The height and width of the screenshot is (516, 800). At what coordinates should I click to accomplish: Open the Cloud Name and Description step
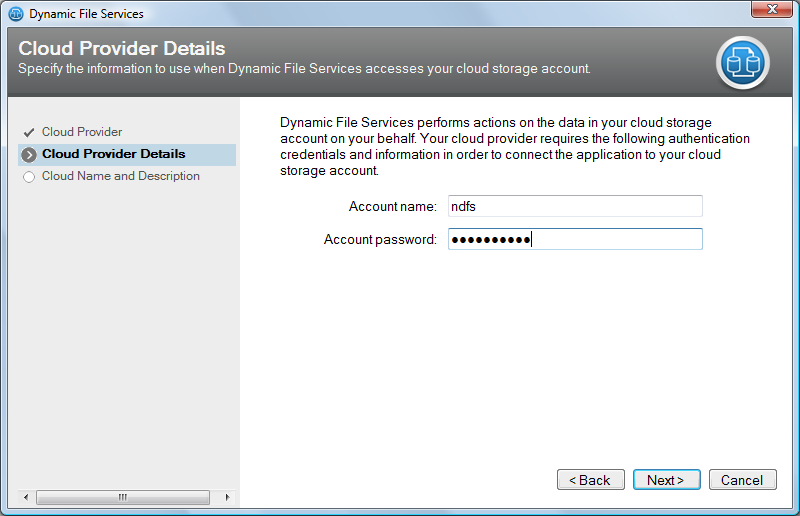click(120, 176)
